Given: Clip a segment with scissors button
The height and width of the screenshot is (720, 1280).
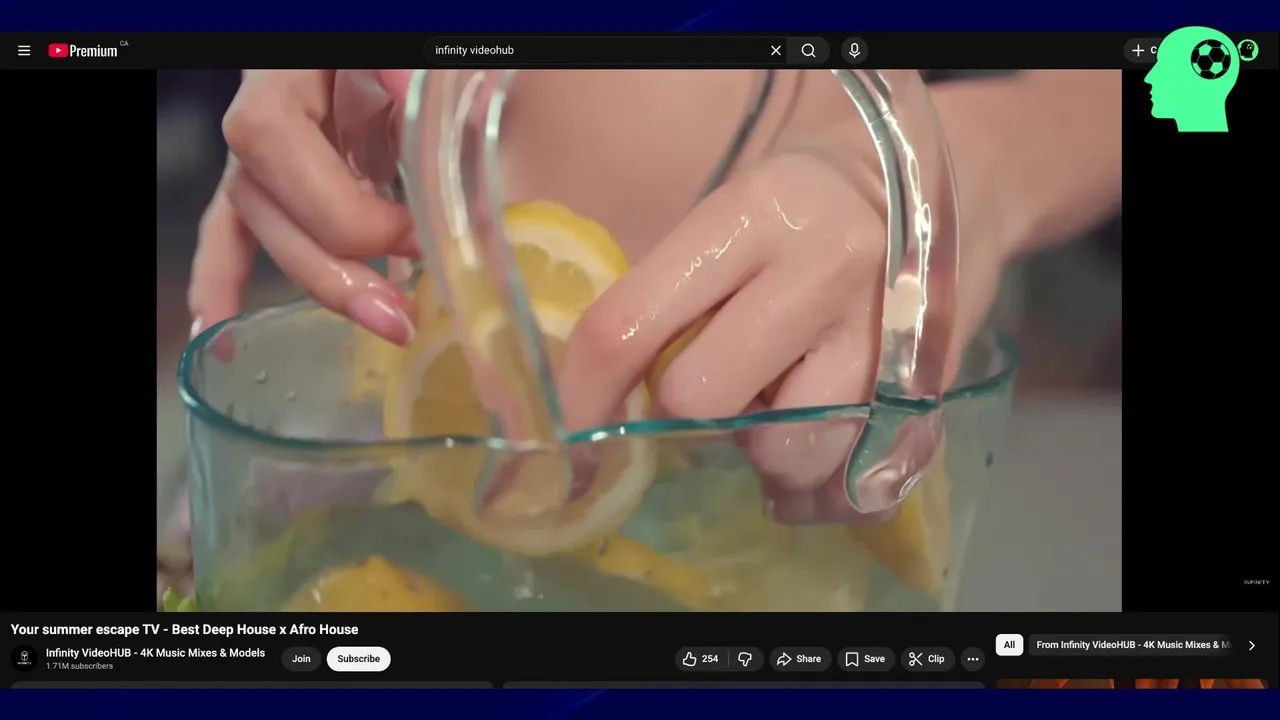Looking at the screenshot, I should [x=926, y=659].
